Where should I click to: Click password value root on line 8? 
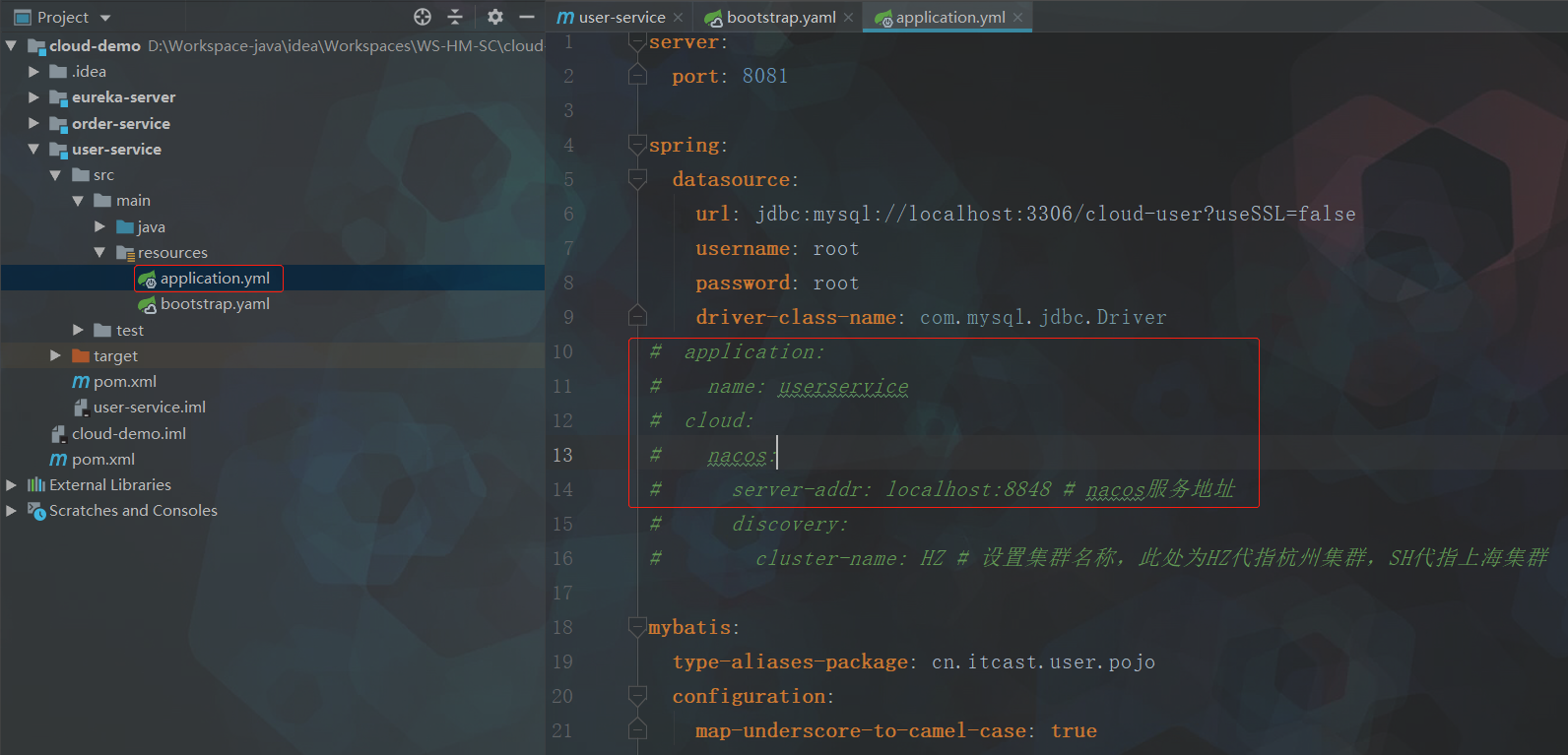[836, 283]
